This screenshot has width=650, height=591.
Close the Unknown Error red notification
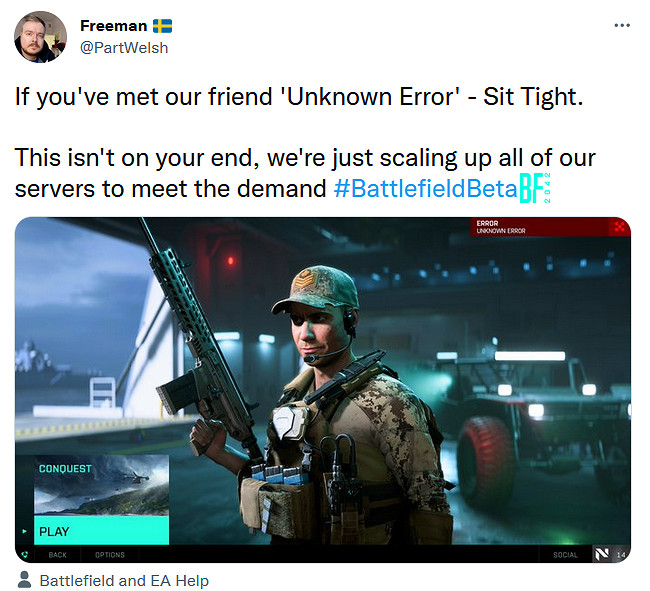(x=619, y=226)
